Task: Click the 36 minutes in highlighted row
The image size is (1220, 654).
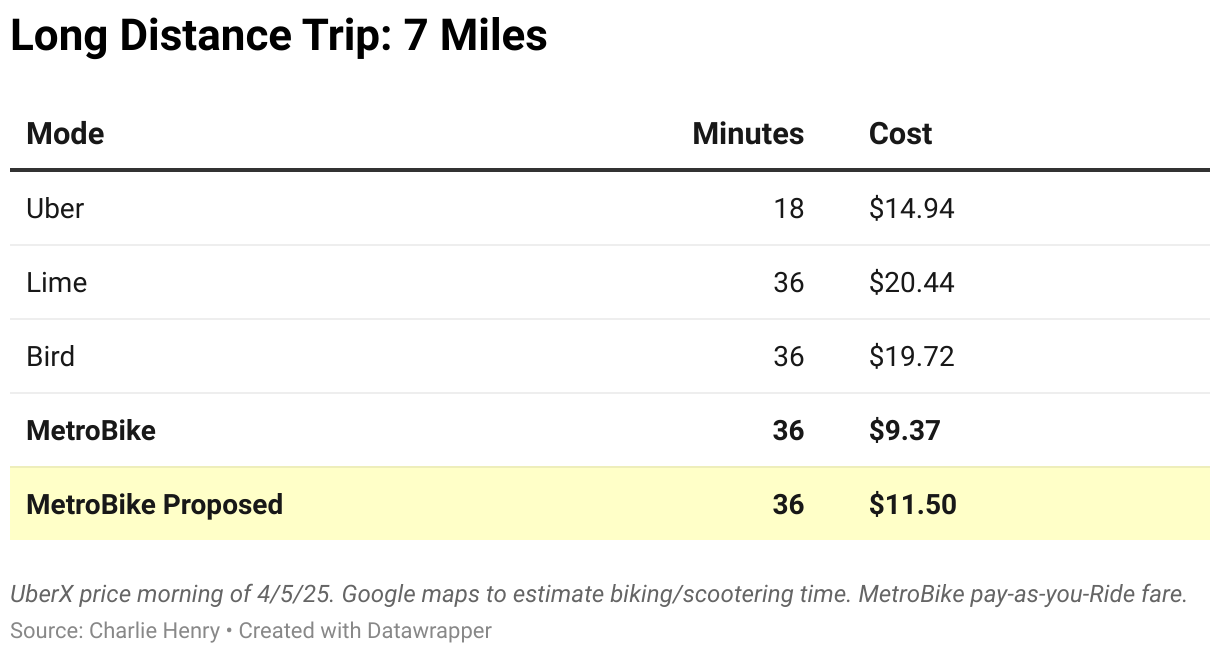Action: click(x=788, y=504)
